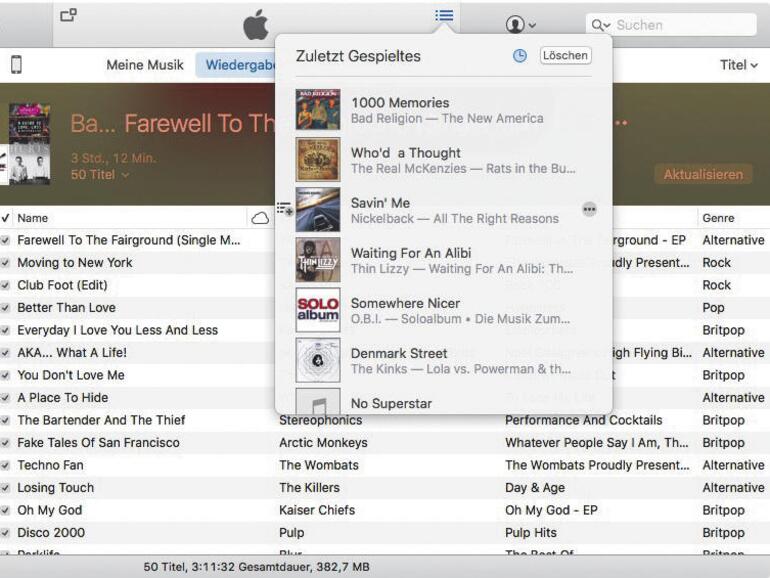
Task: Click artist The Wombats cell
Action: pos(319,465)
